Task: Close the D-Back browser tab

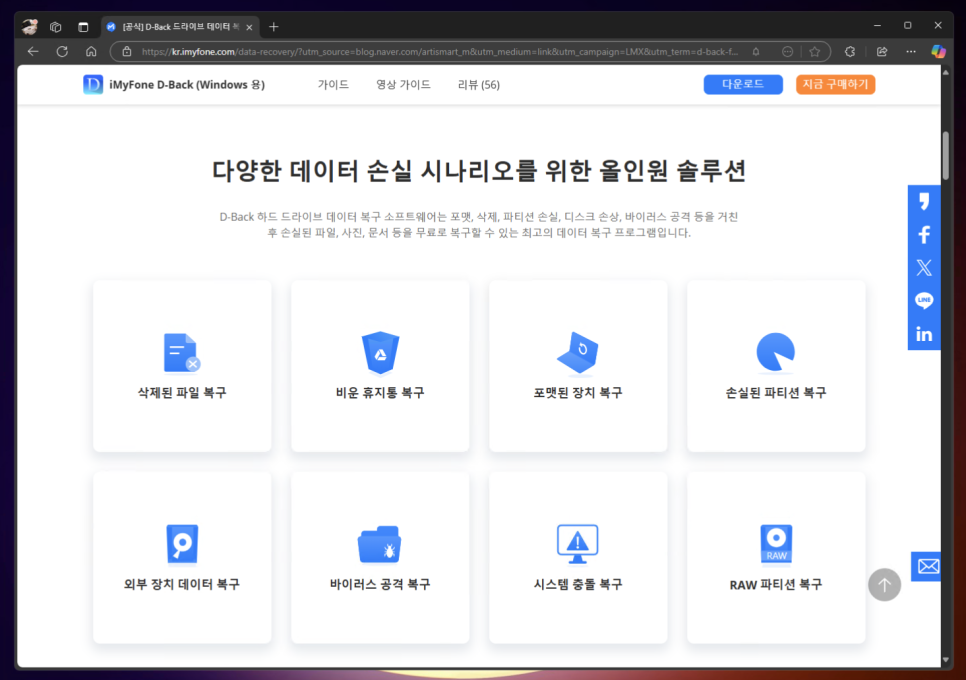Action: (x=250, y=27)
